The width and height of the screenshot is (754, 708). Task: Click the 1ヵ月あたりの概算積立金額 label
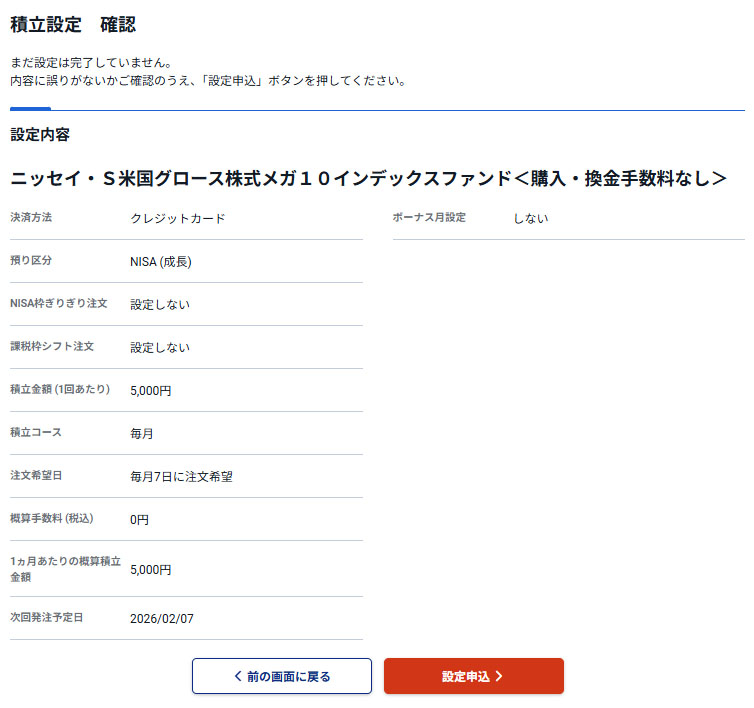coord(65,569)
